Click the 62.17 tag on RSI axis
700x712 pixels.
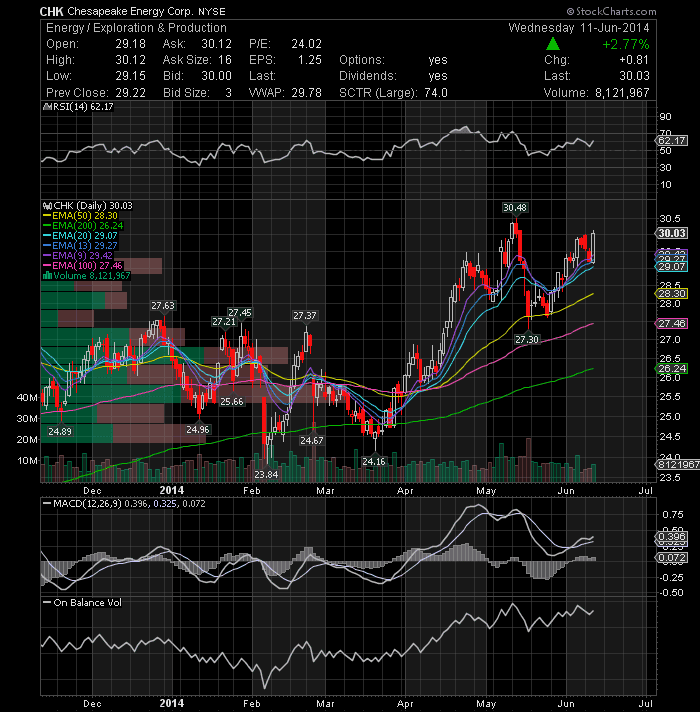tap(672, 140)
